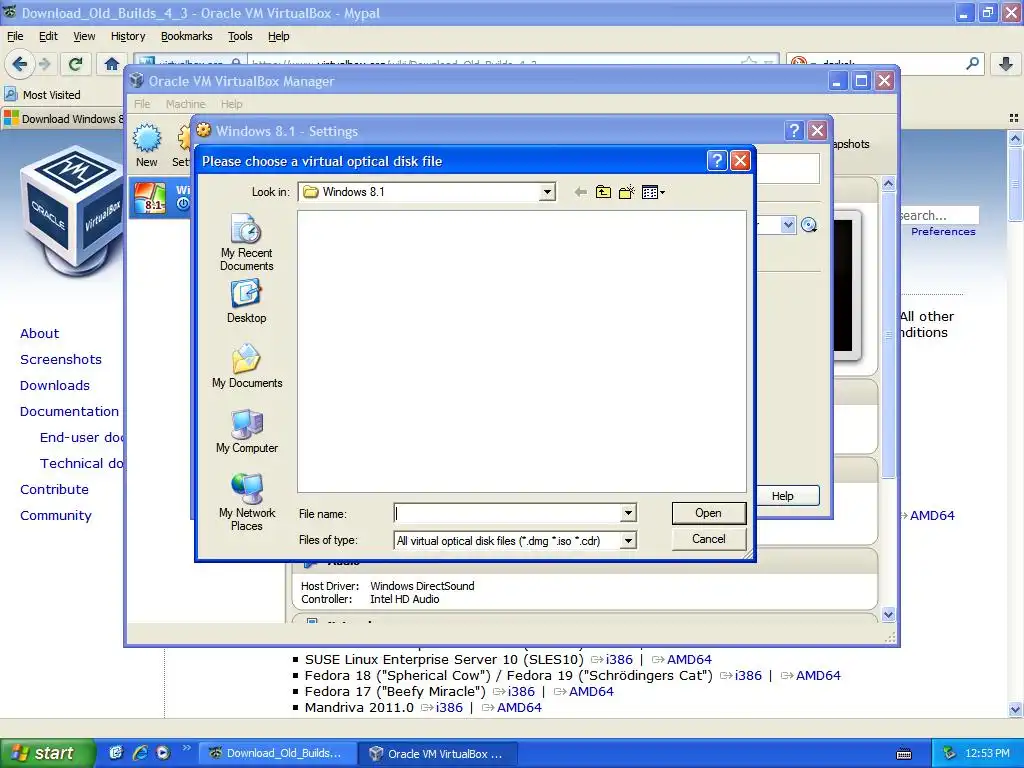
Task: Expand the Files of type dropdown
Action: click(628, 541)
